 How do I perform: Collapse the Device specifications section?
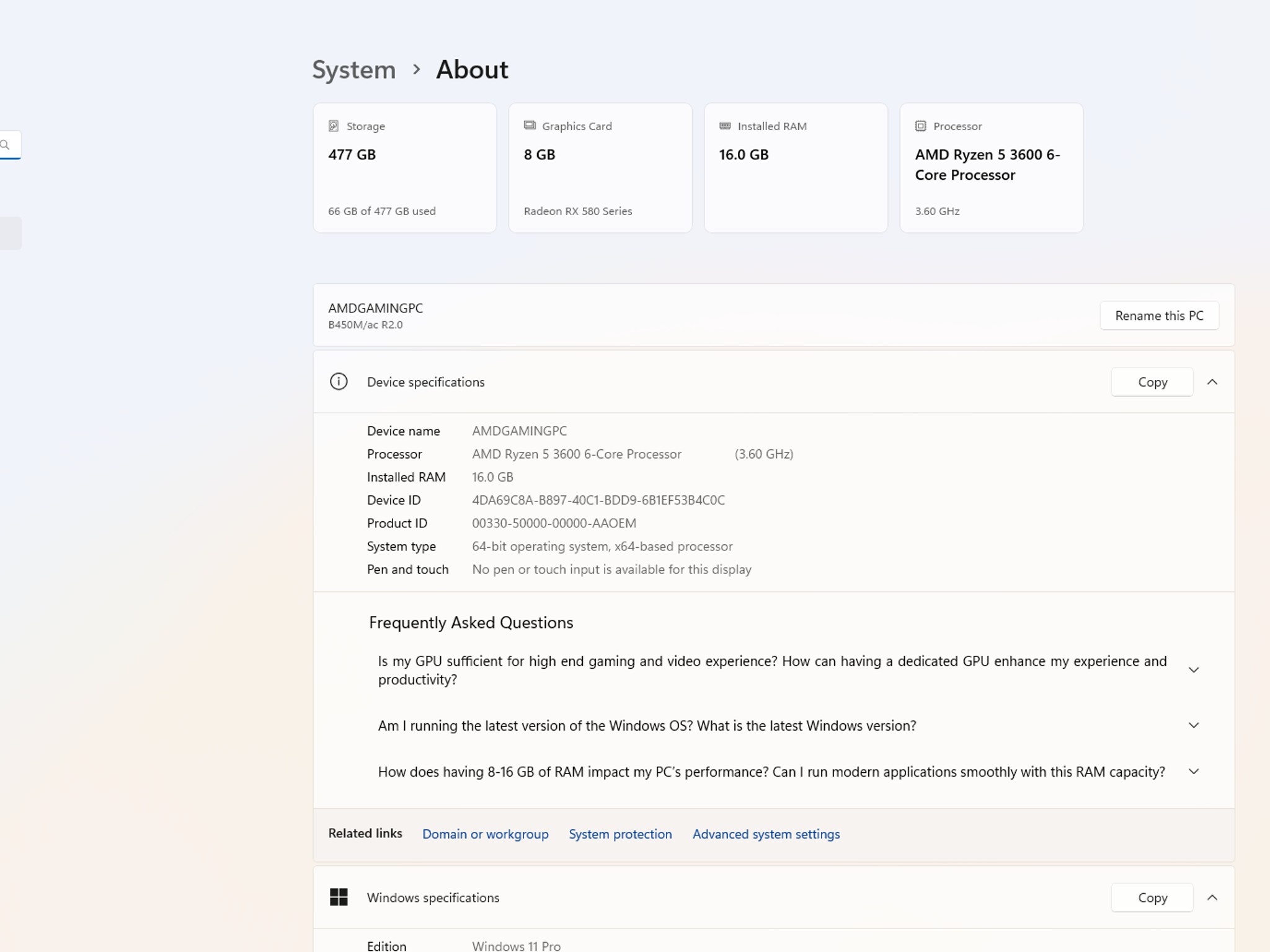pos(1212,382)
